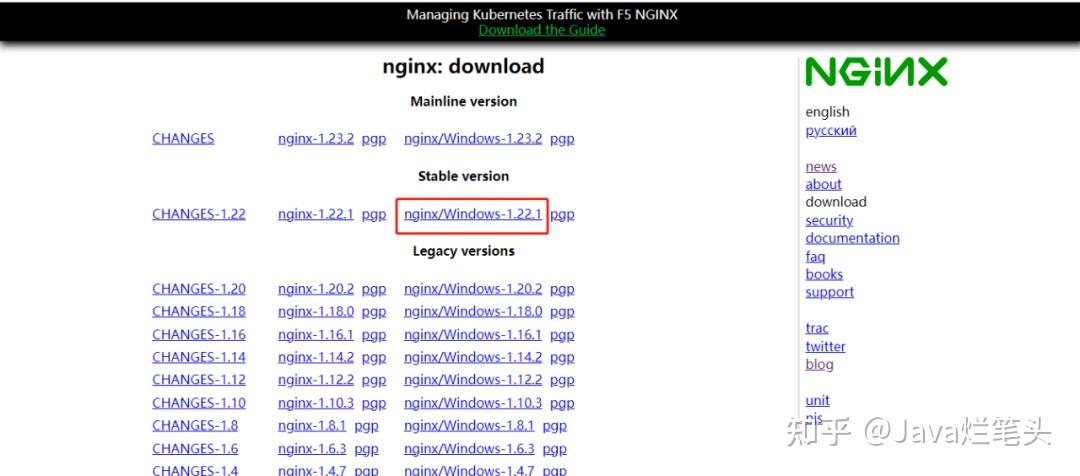Download nginx-1.22.1 source
Screen dimensions: 1080x476
[316, 214]
